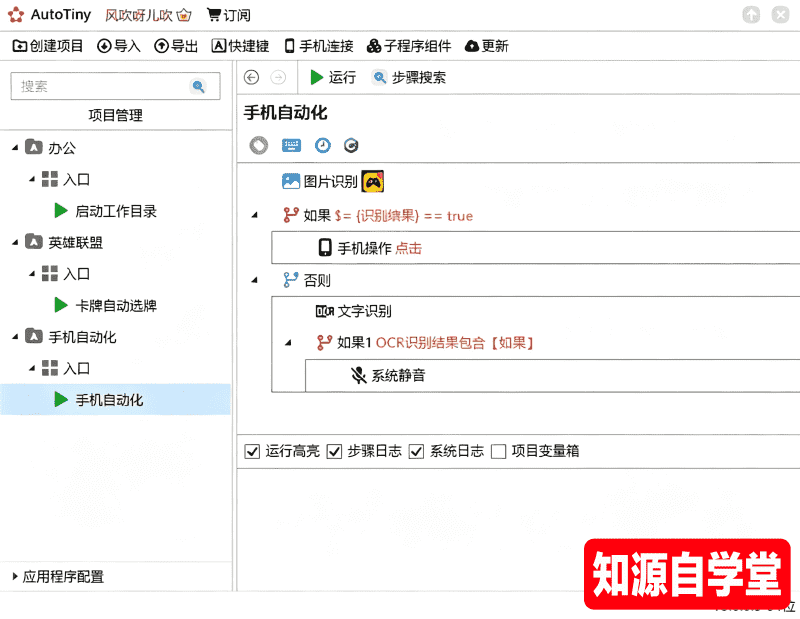The width and height of the screenshot is (800, 619).
Task: Click the branch icon of 否则
Action: tap(290, 280)
